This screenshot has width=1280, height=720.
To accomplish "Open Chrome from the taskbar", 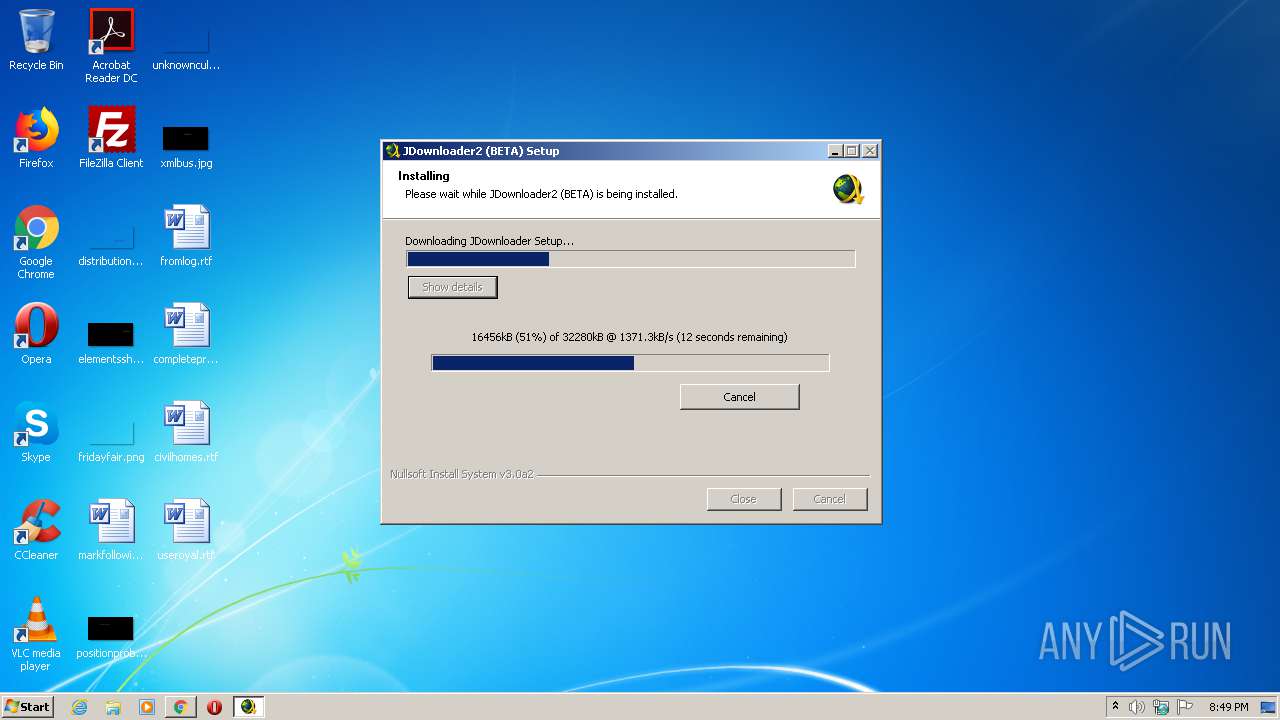I will (x=181, y=707).
